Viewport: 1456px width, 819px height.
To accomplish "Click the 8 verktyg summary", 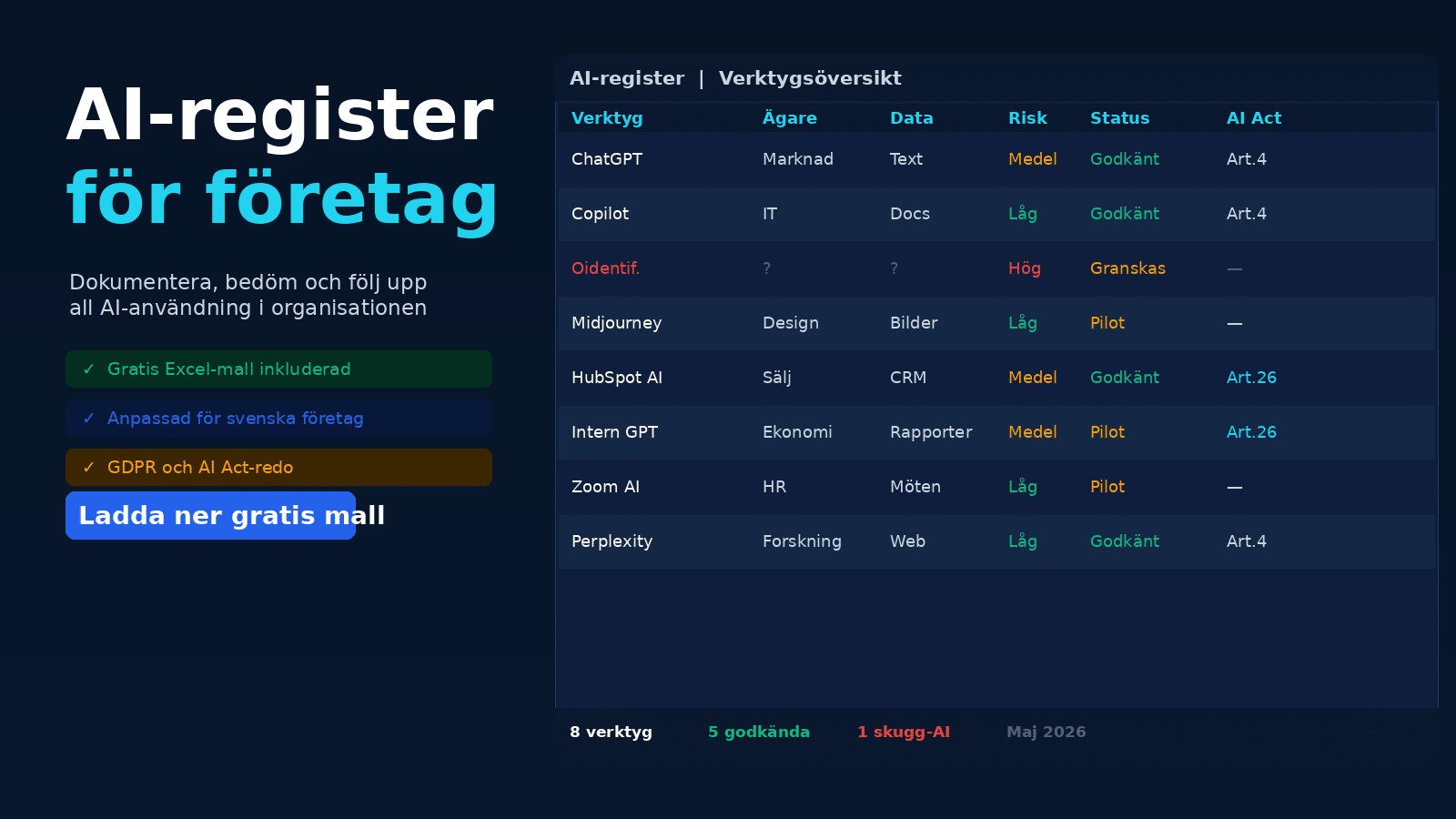I will click(611, 732).
